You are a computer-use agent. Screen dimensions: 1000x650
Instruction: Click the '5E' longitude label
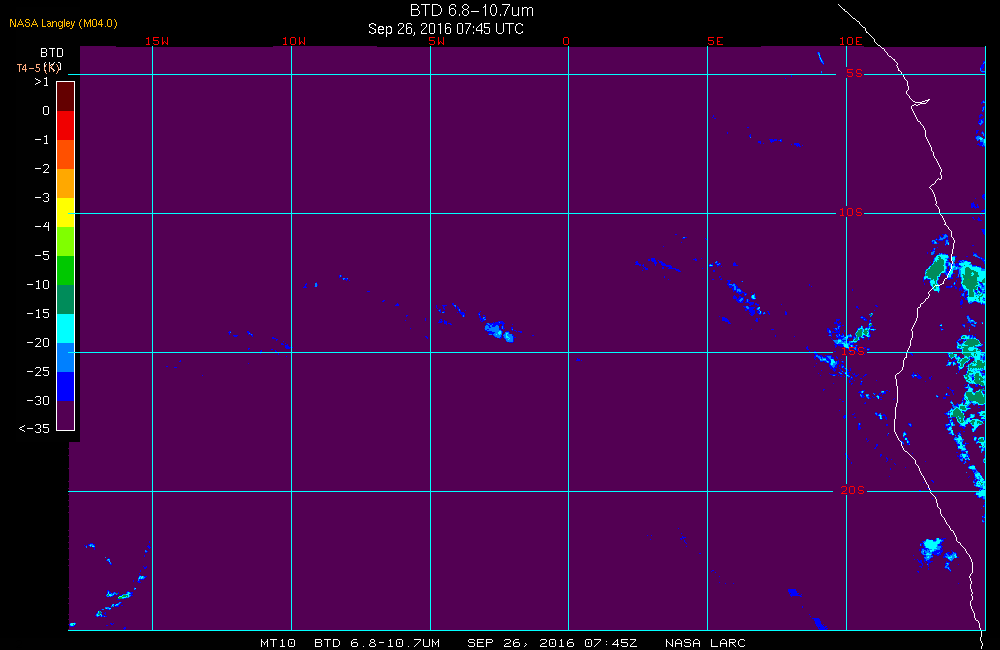[x=715, y=41]
